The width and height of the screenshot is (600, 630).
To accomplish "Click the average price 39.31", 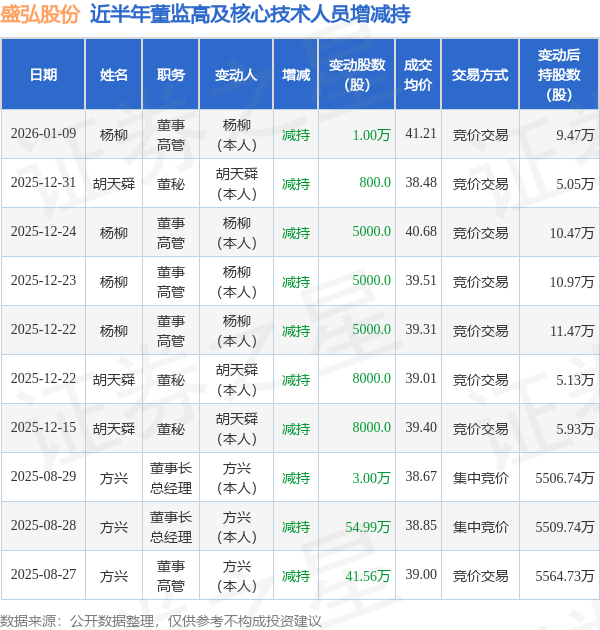I will point(421,329).
